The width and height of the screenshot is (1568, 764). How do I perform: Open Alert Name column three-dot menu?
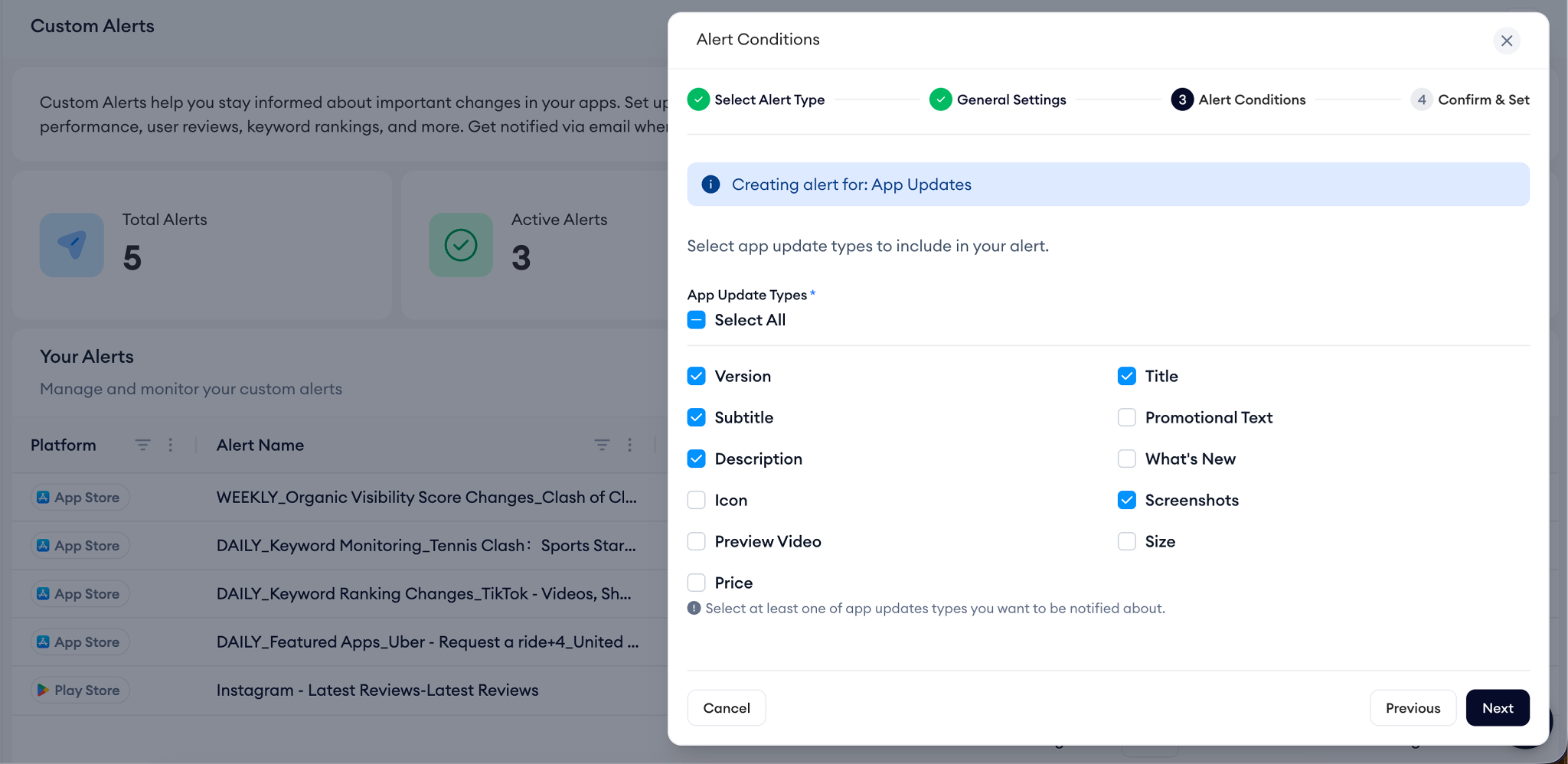pos(630,445)
